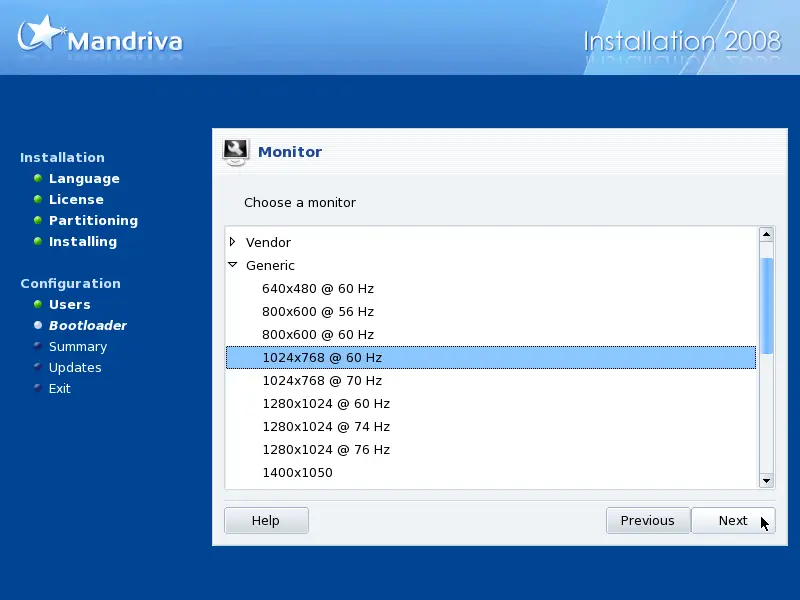
Task: Click the Bootloader step in sidebar
Action: click(x=87, y=326)
